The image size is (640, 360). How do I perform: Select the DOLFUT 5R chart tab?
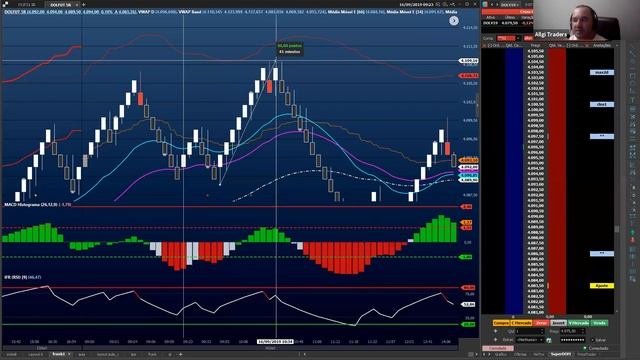[61, 4]
